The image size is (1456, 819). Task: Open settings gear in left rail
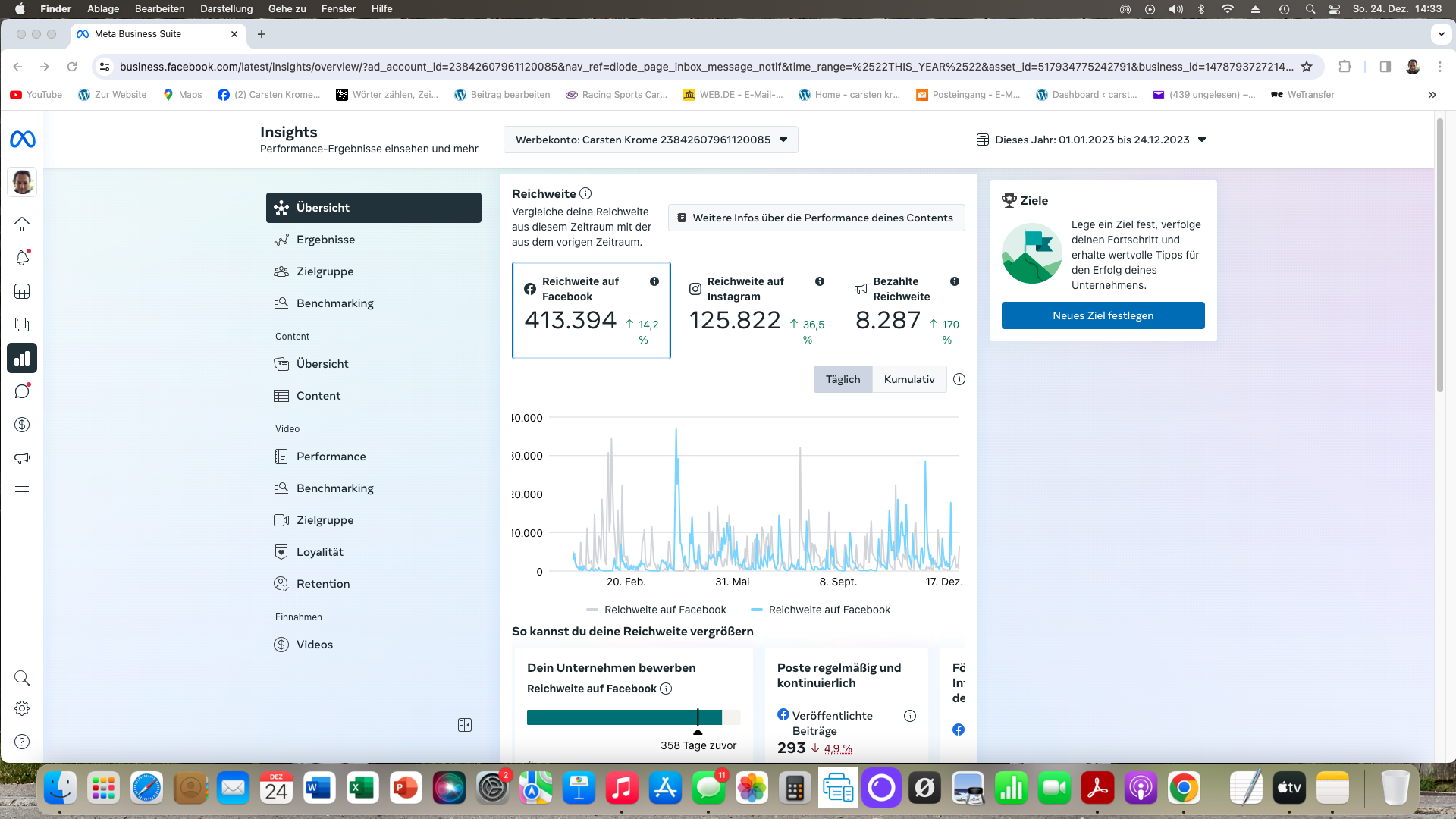click(22, 708)
